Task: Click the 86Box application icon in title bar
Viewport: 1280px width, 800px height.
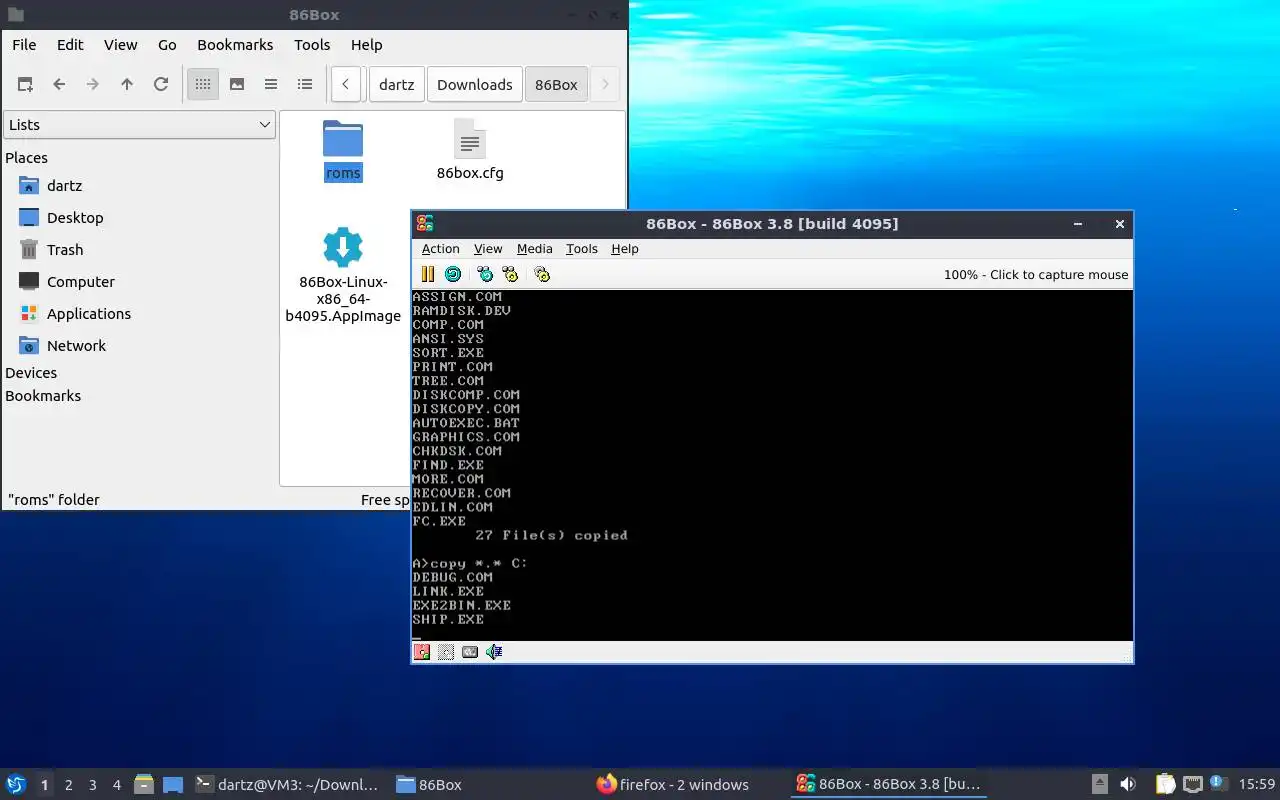Action: pos(425,224)
